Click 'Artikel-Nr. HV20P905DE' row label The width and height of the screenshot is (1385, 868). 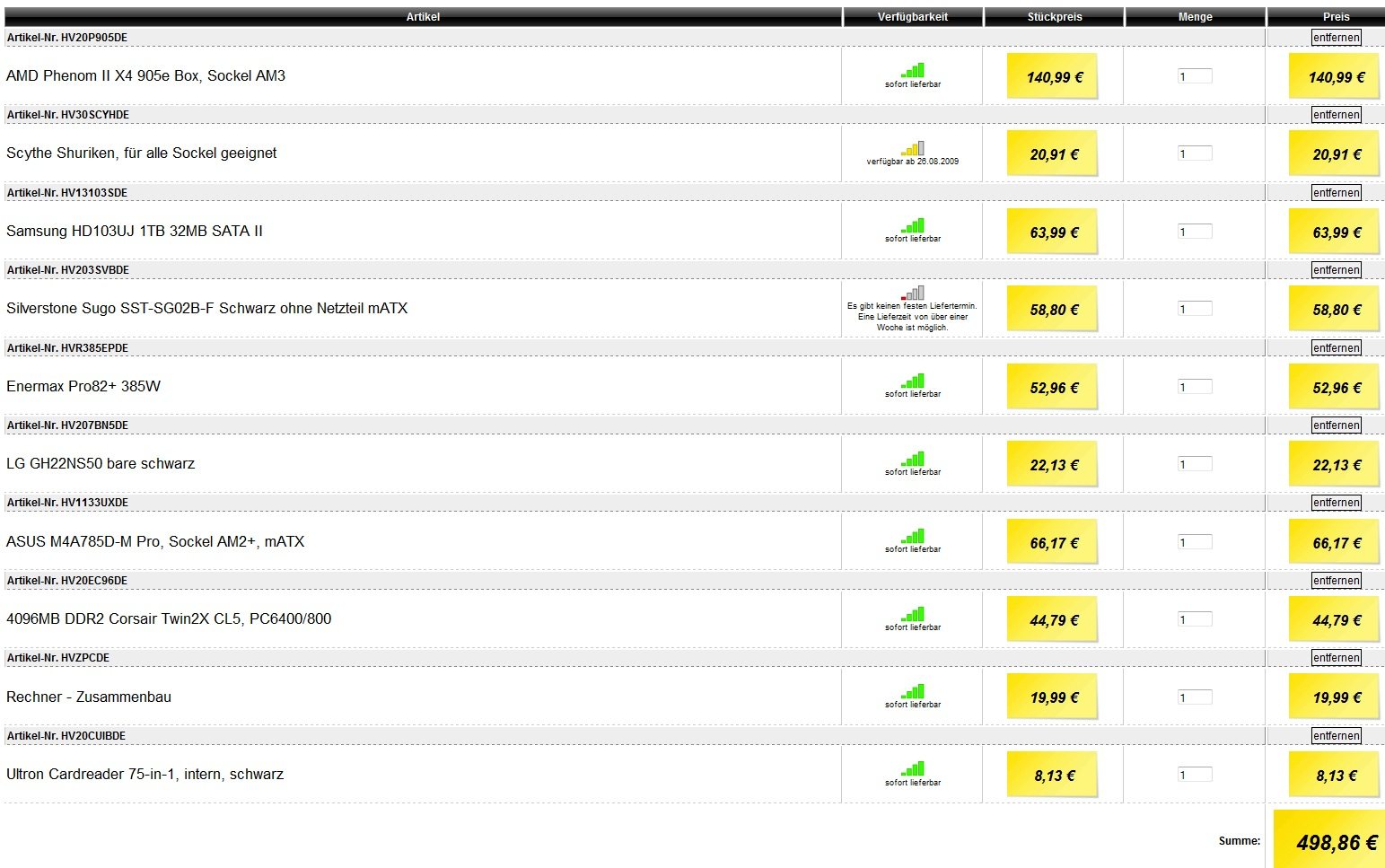(67, 38)
